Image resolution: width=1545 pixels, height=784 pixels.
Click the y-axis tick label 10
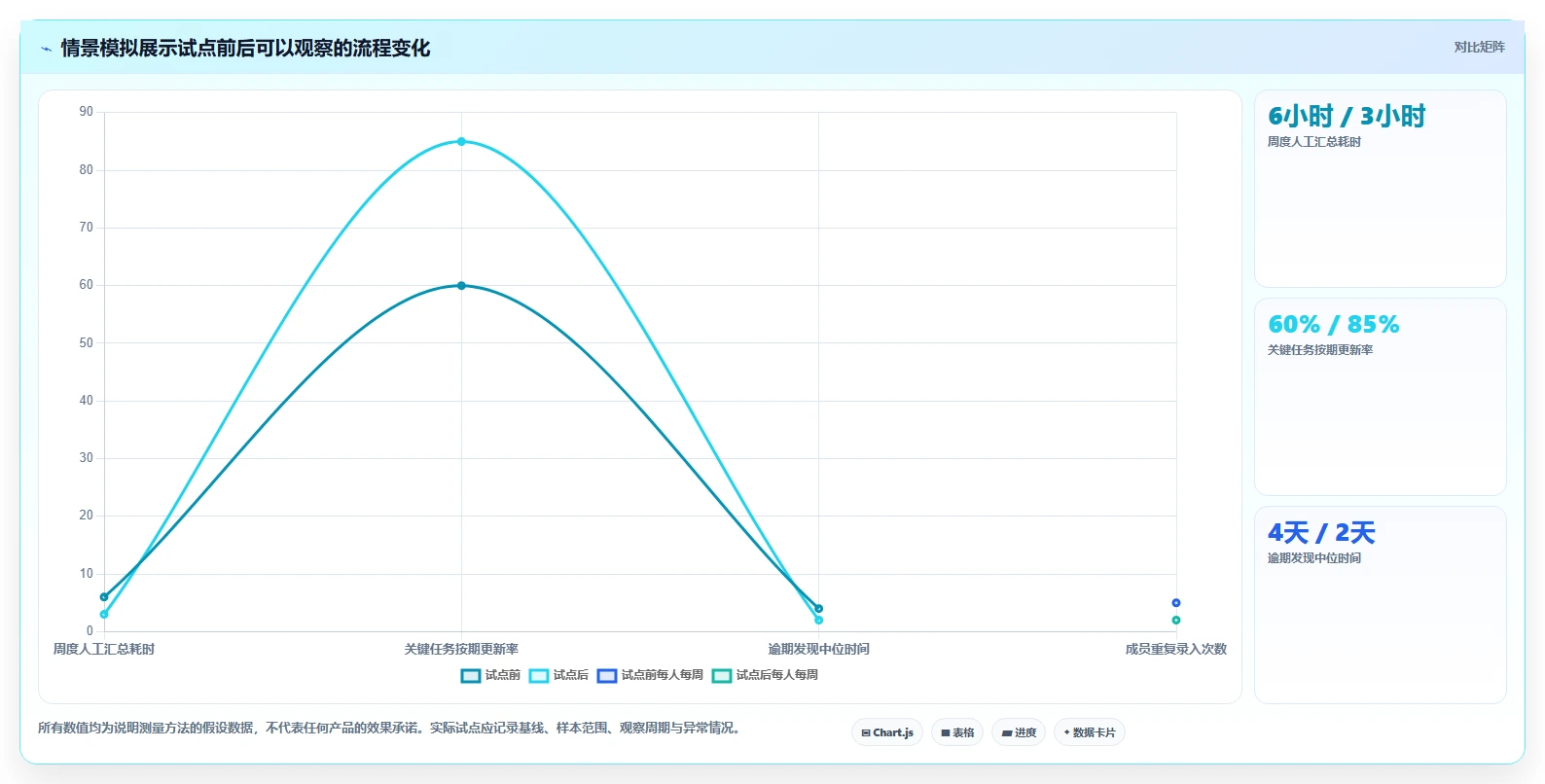87,573
